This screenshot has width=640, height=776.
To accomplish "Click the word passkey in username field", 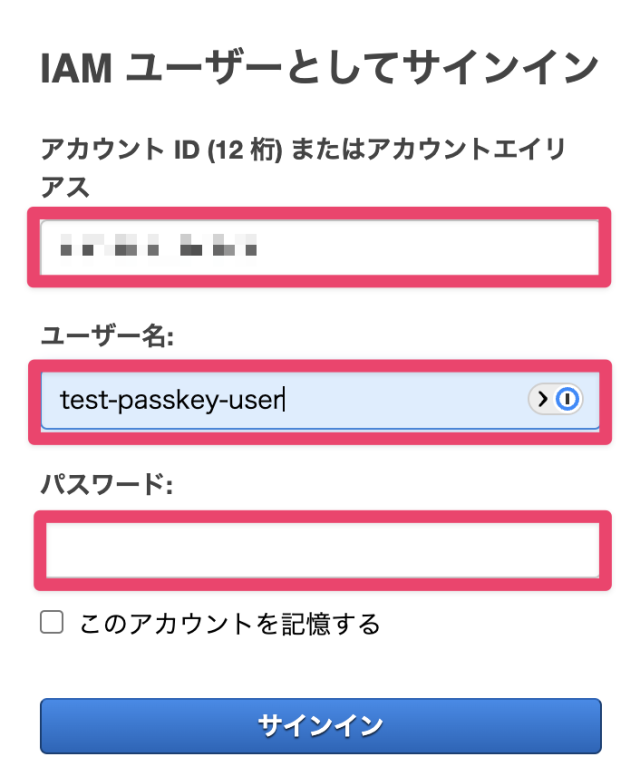I will point(173,400).
